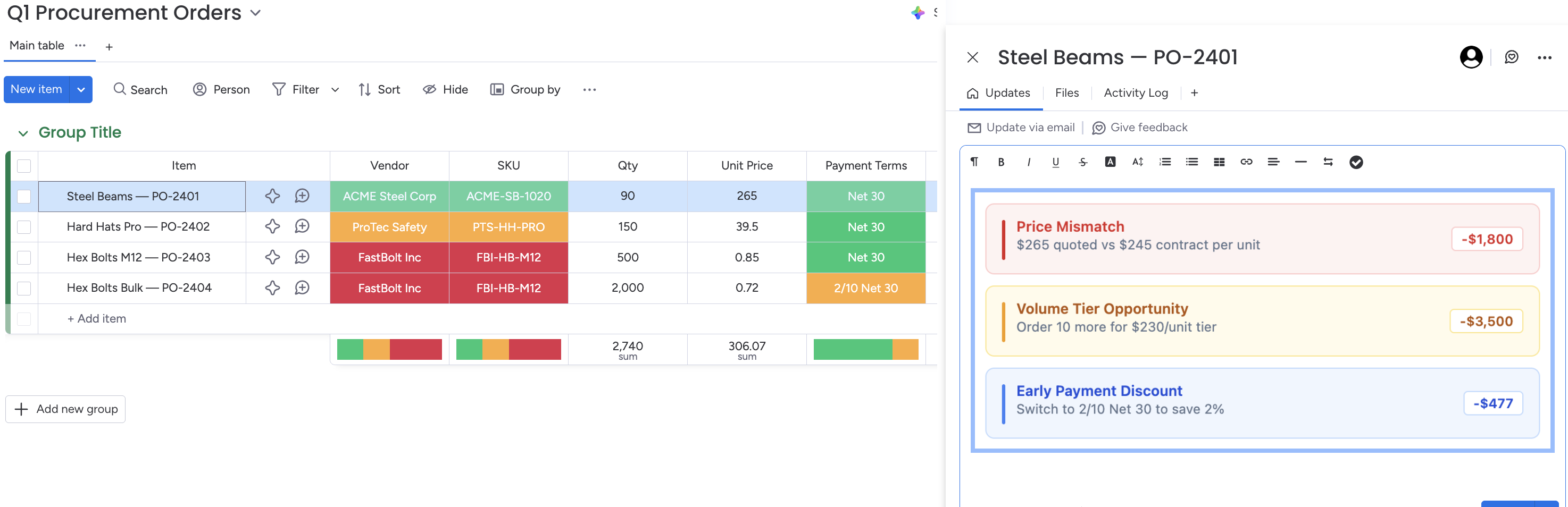
Task: Open the text highlight color tool
Action: [x=1110, y=162]
